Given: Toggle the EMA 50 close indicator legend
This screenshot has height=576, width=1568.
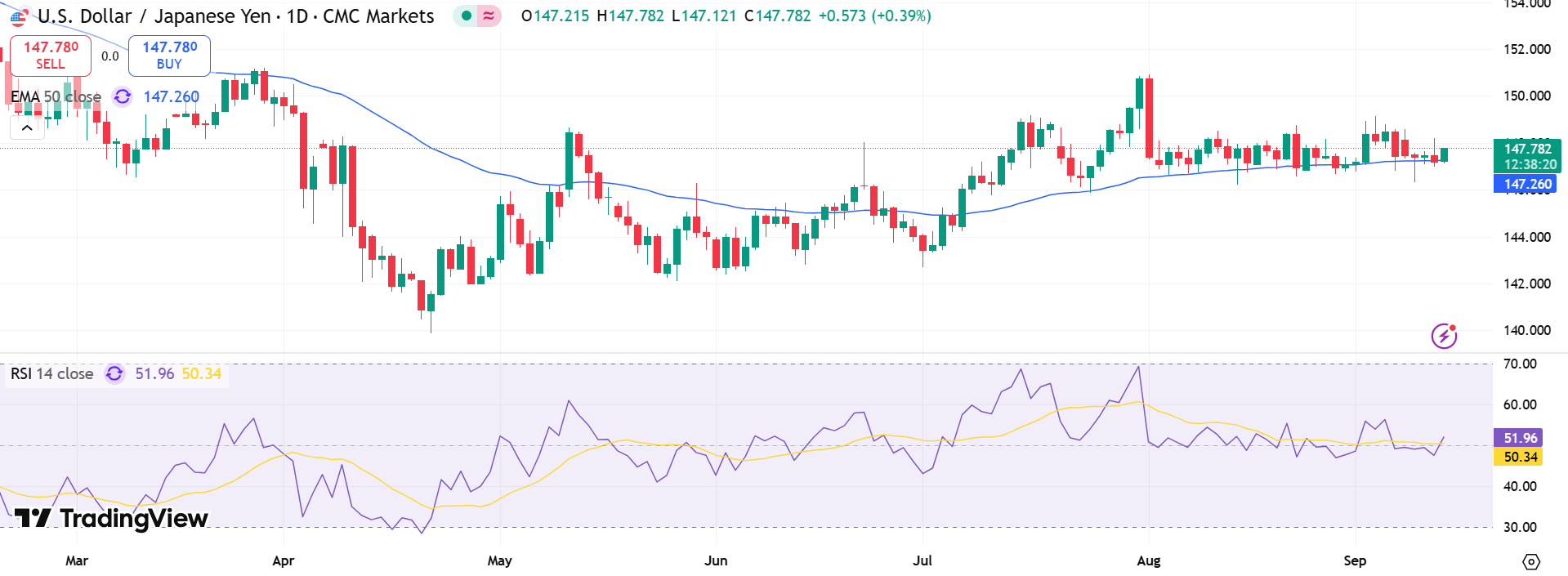Looking at the screenshot, I should point(56,96).
